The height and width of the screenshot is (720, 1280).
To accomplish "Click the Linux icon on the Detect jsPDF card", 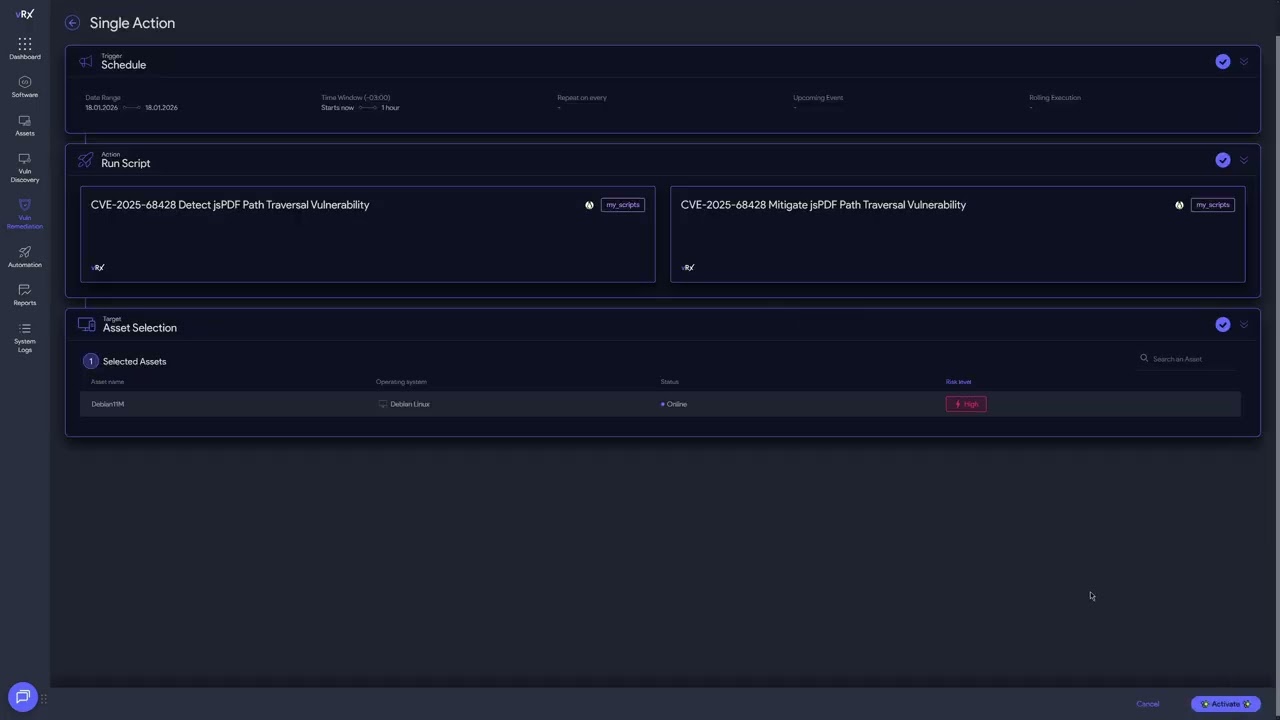I will click(589, 205).
